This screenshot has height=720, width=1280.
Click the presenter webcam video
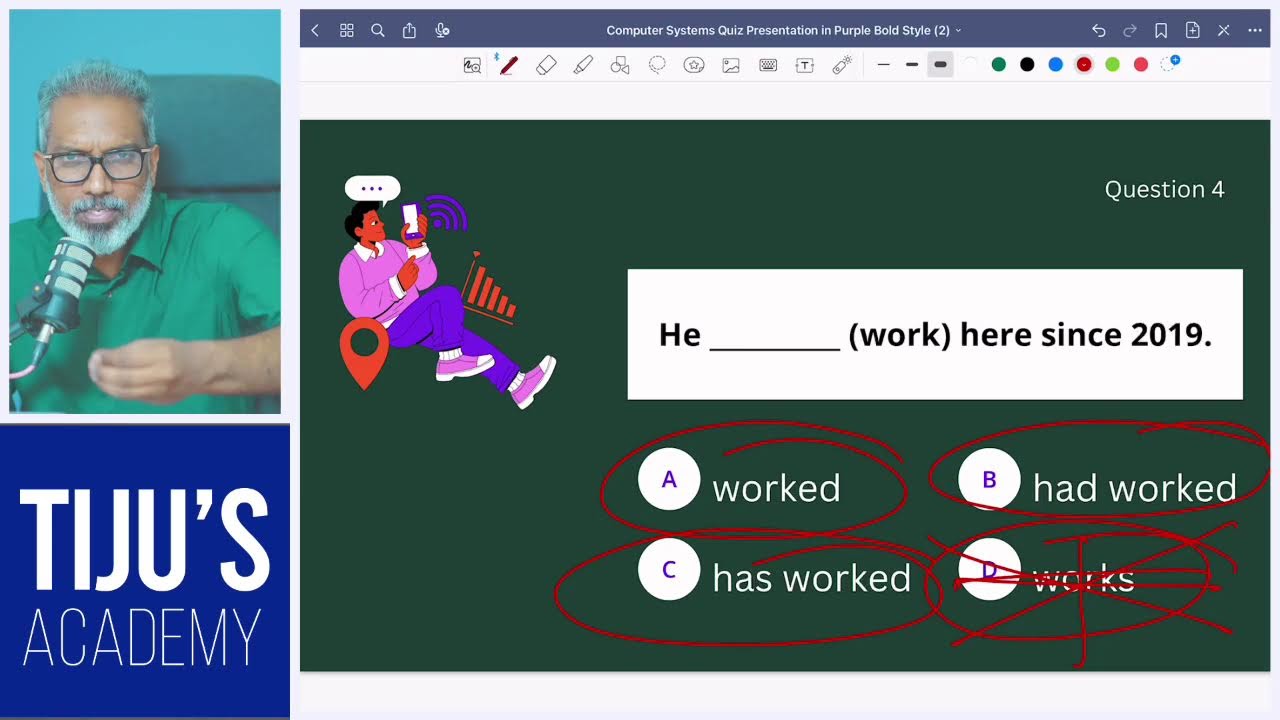click(x=145, y=211)
